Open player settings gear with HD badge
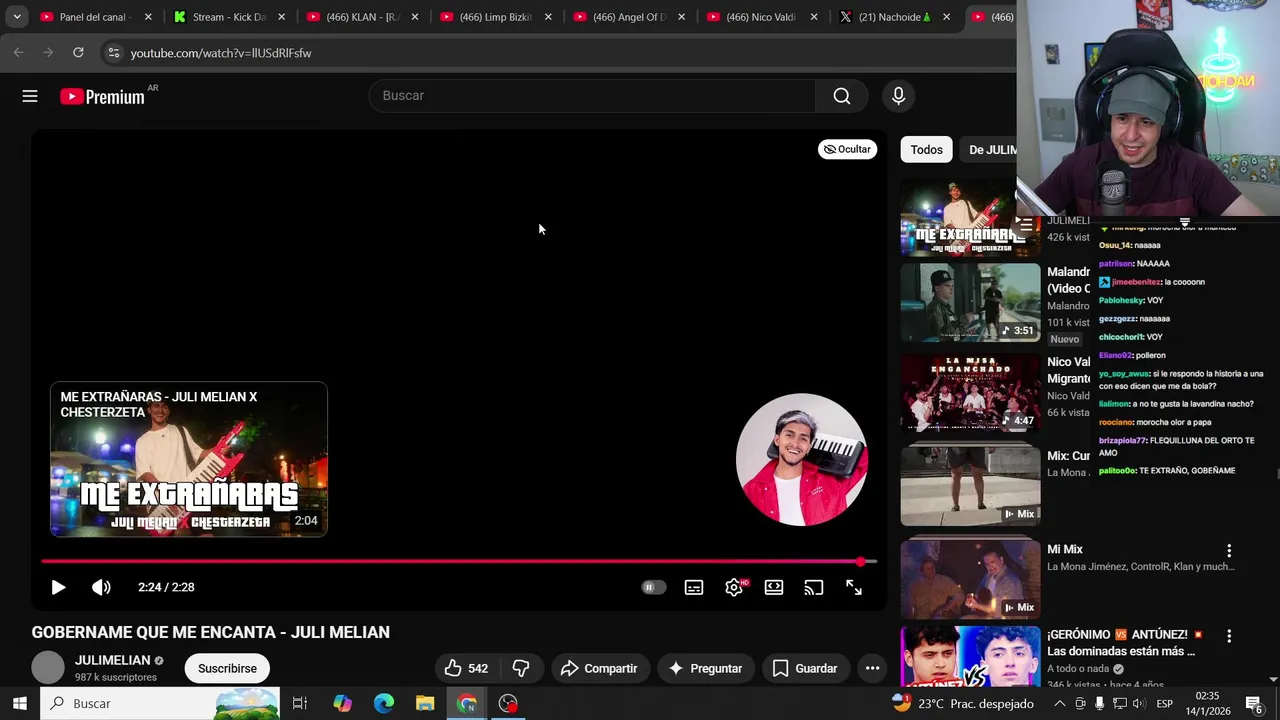 735,587
